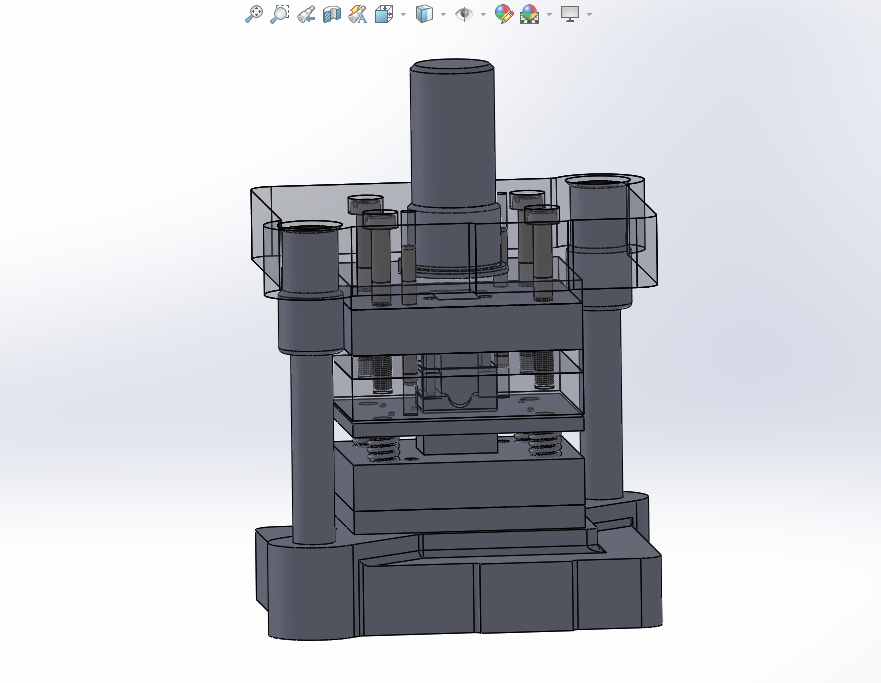Pick the left guide pillar of the press
Screen dimensions: 881x683
[312, 449]
